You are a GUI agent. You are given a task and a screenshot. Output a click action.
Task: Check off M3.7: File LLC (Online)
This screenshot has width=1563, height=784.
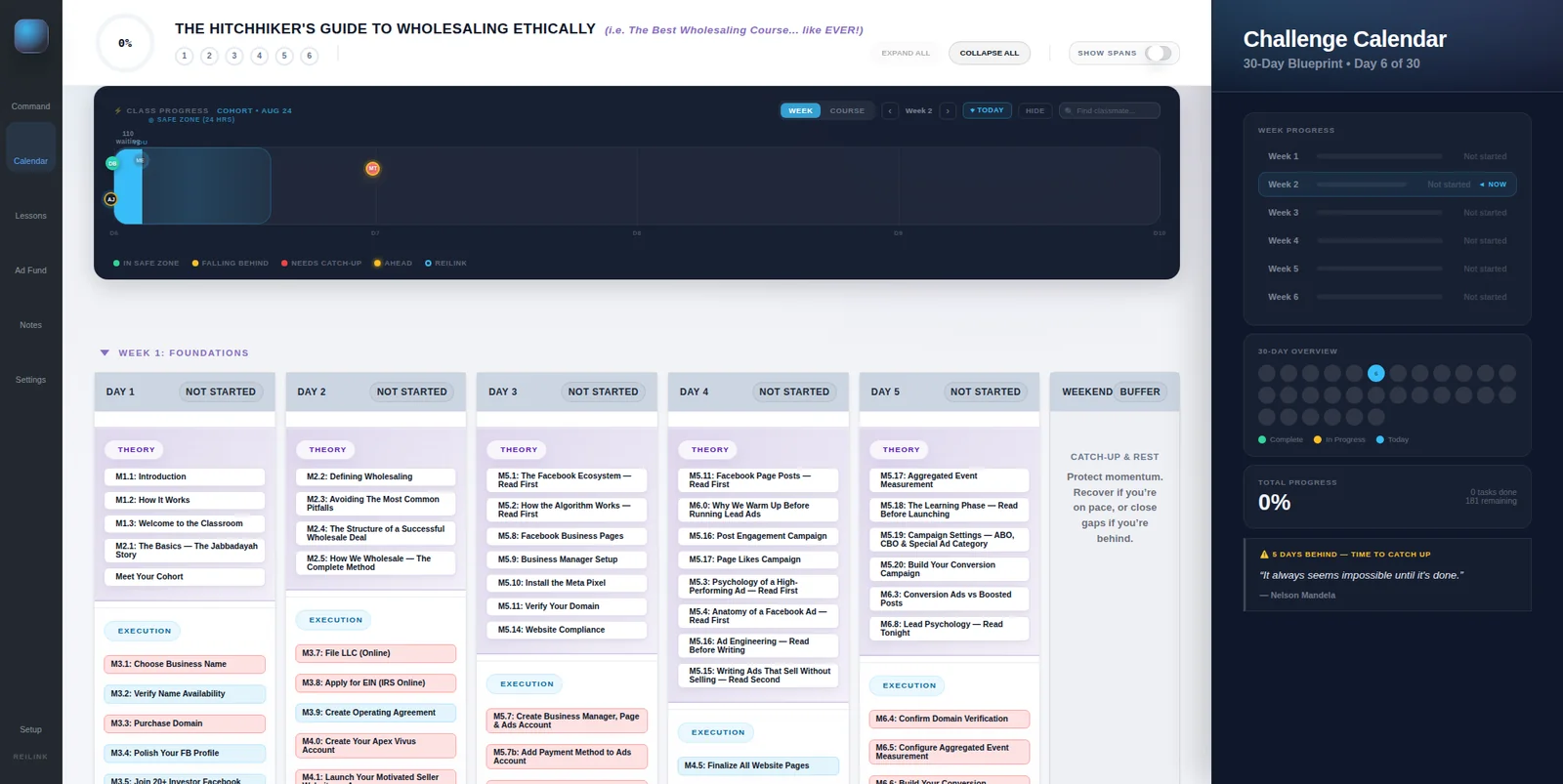click(x=376, y=653)
